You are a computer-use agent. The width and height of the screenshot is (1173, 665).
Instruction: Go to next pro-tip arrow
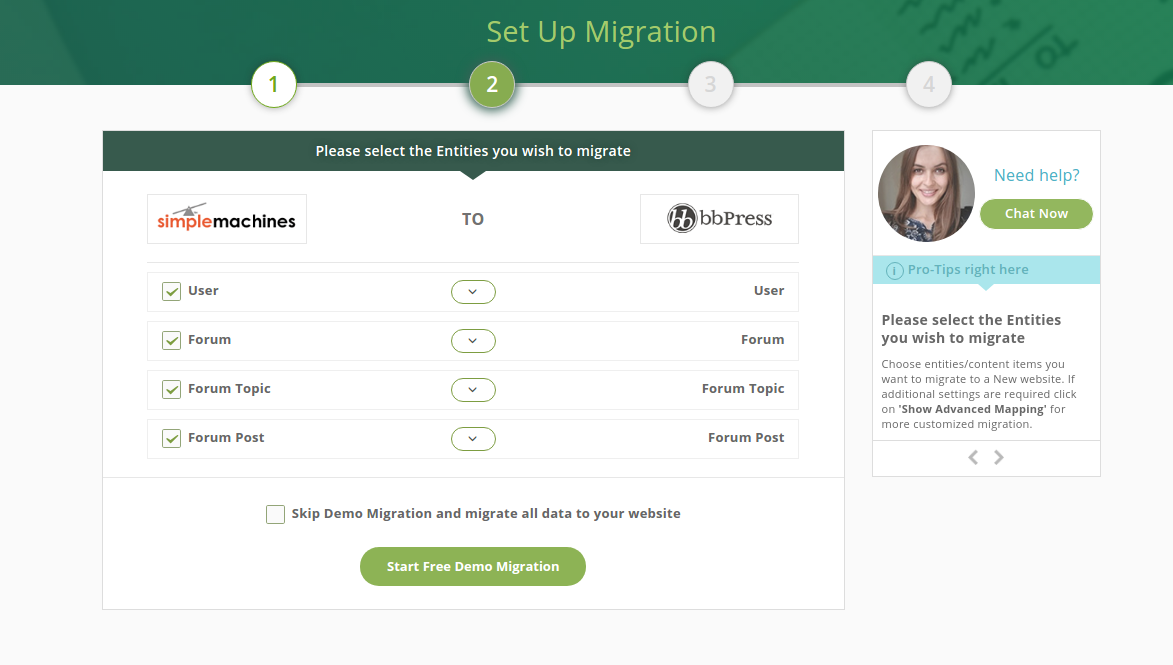click(x=999, y=458)
